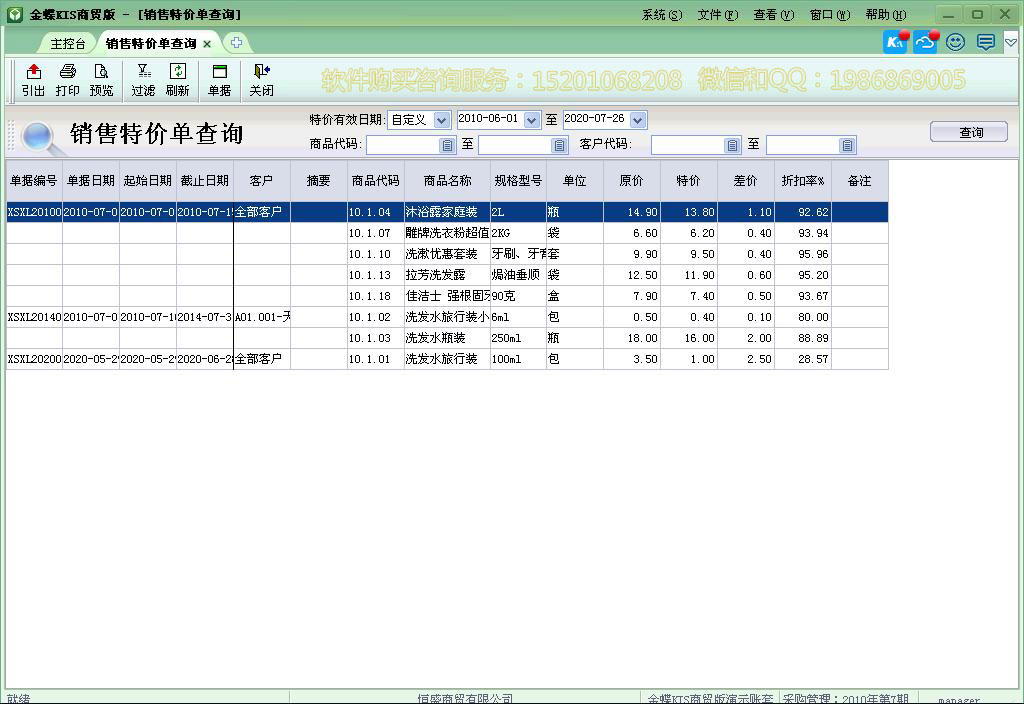This screenshot has width=1024, height=704.
Task: Open the 单据 document toolbar icon
Action: (218, 80)
